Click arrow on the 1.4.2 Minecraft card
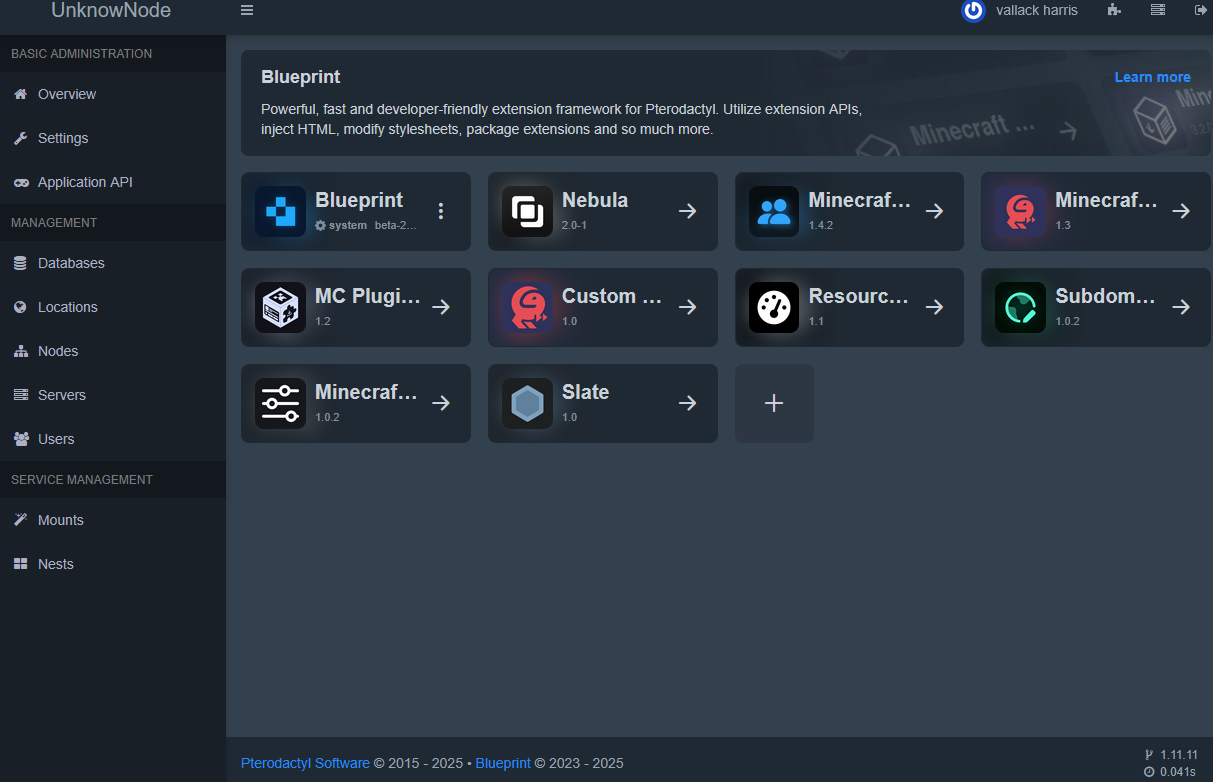 (934, 211)
